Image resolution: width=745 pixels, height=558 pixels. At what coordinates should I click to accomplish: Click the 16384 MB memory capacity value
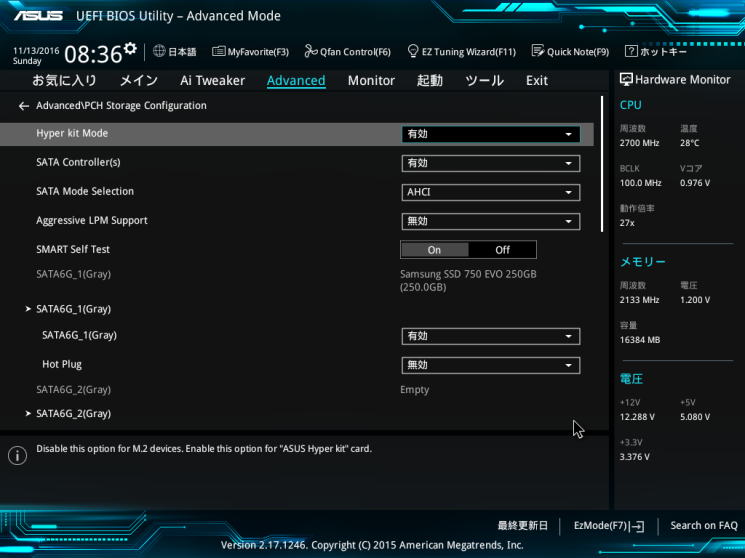tap(640, 340)
